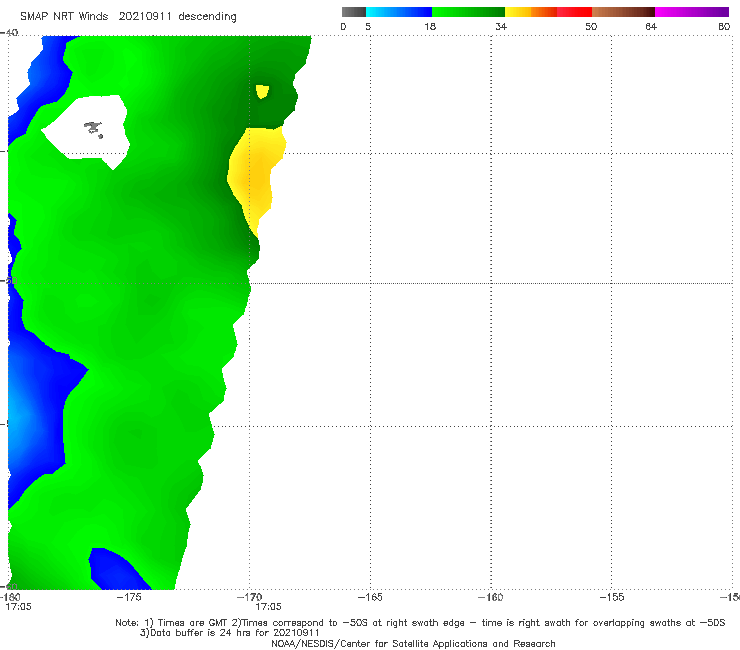This screenshot has width=740, height=650.
Task: Click the color bar label "5"
Action: click(368, 27)
